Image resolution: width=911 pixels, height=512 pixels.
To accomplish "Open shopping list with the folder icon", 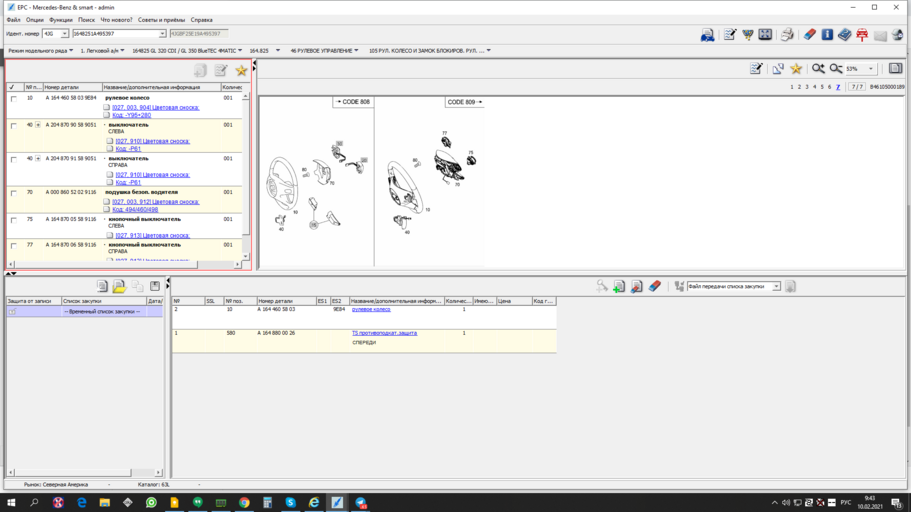I will click(x=119, y=286).
